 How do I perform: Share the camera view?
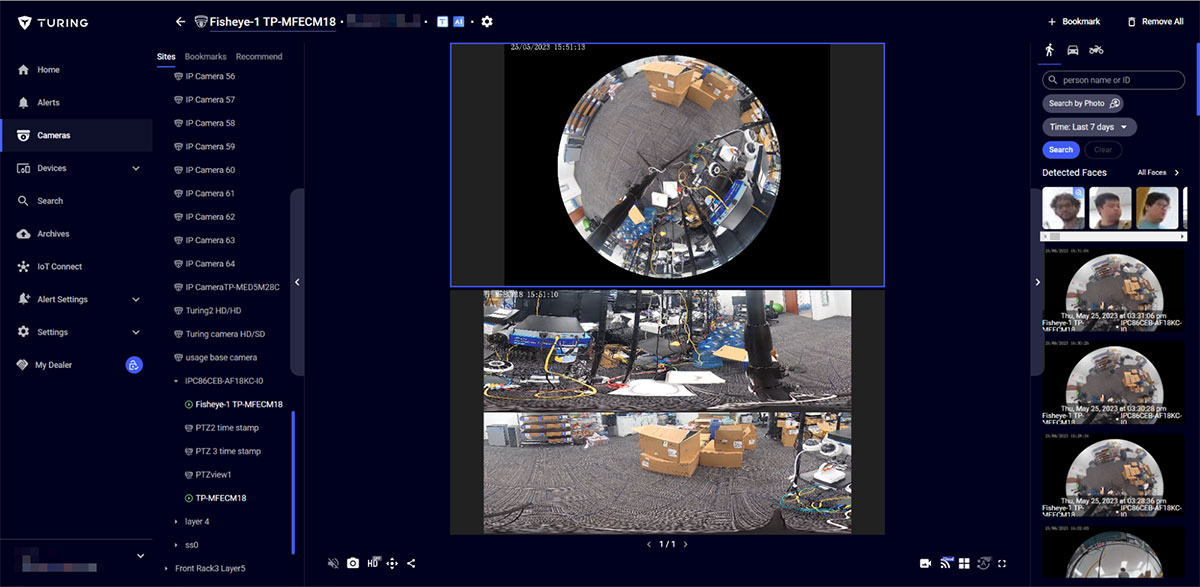[411, 563]
